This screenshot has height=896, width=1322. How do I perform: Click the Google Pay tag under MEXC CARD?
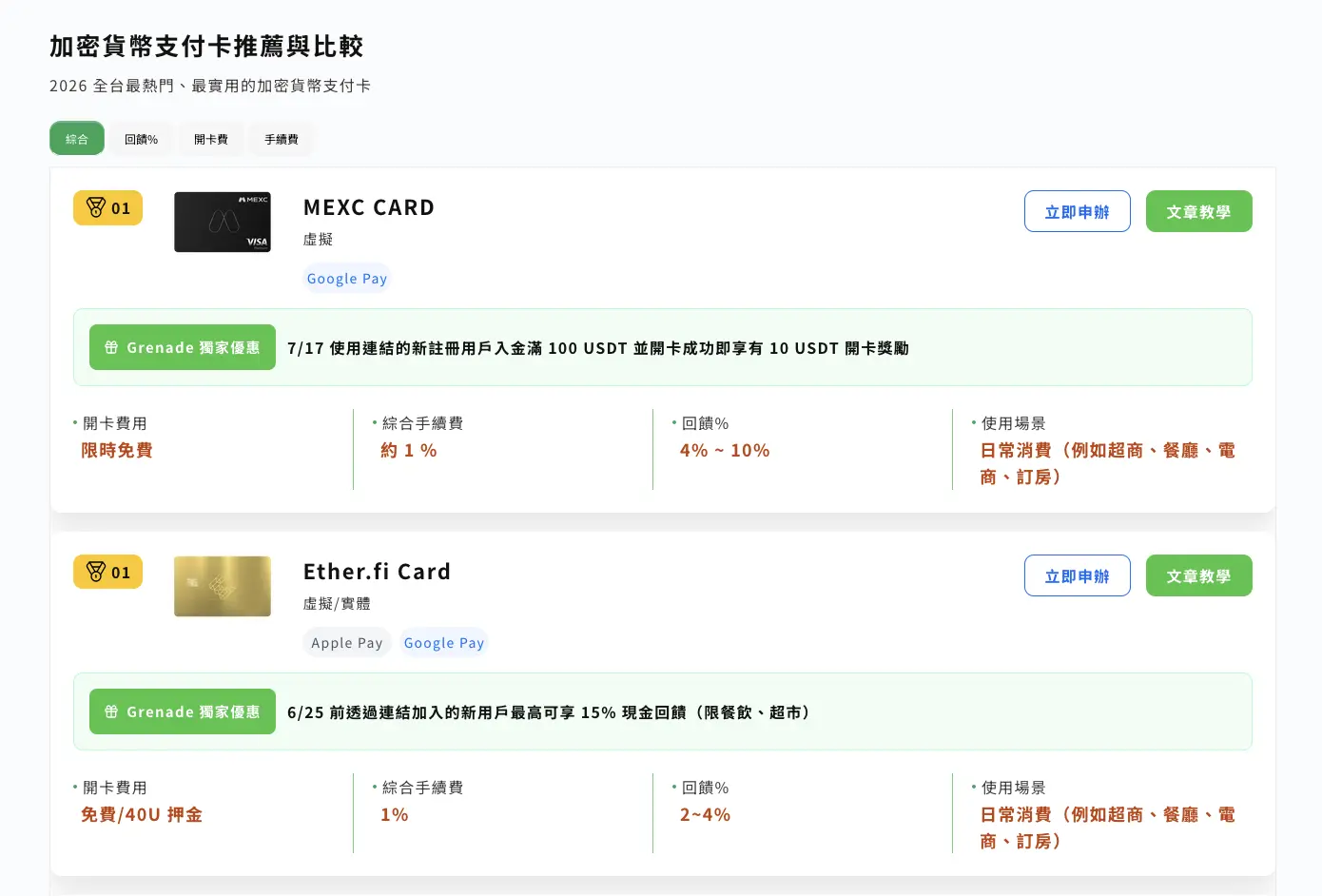point(347,279)
